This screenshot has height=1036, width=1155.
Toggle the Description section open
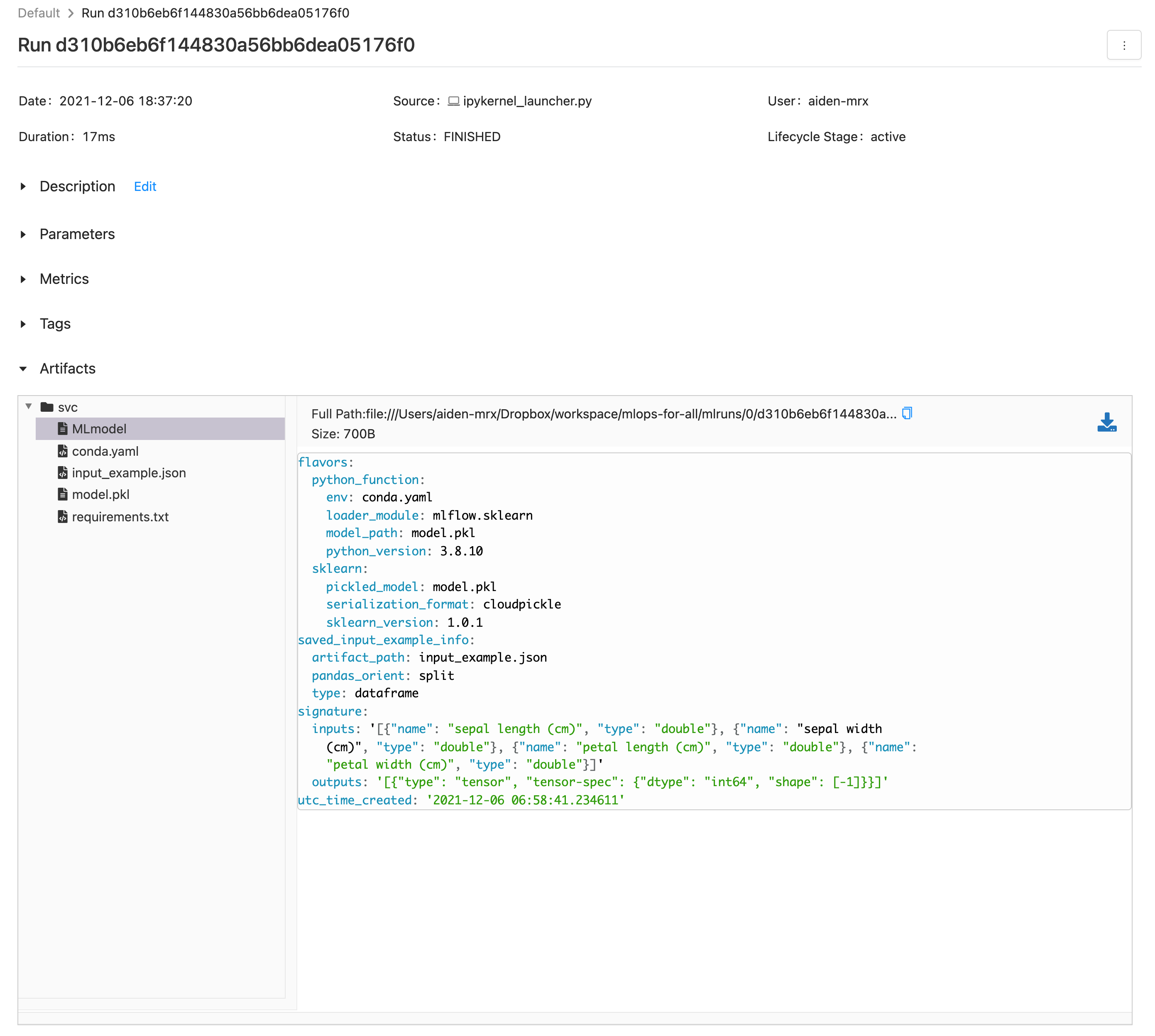26,186
